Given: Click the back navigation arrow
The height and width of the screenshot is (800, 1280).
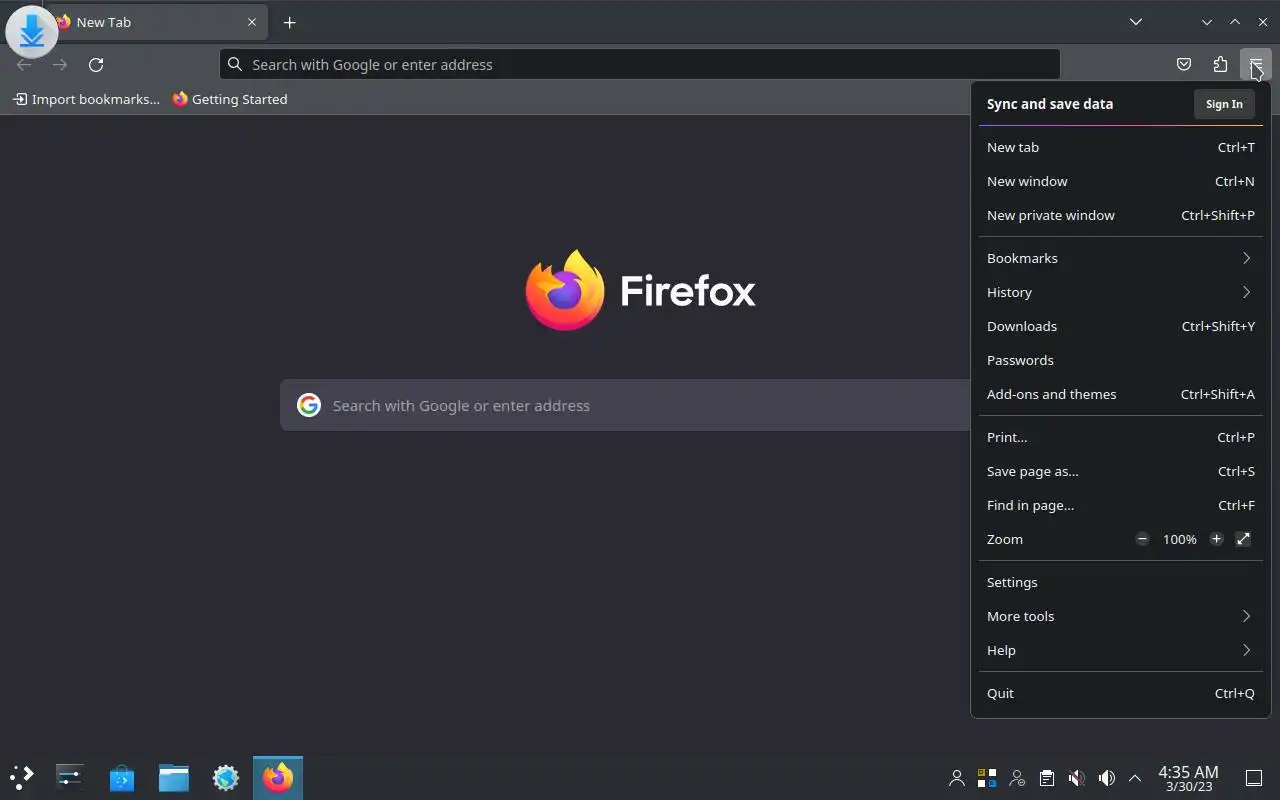Looking at the screenshot, I should (x=24, y=64).
